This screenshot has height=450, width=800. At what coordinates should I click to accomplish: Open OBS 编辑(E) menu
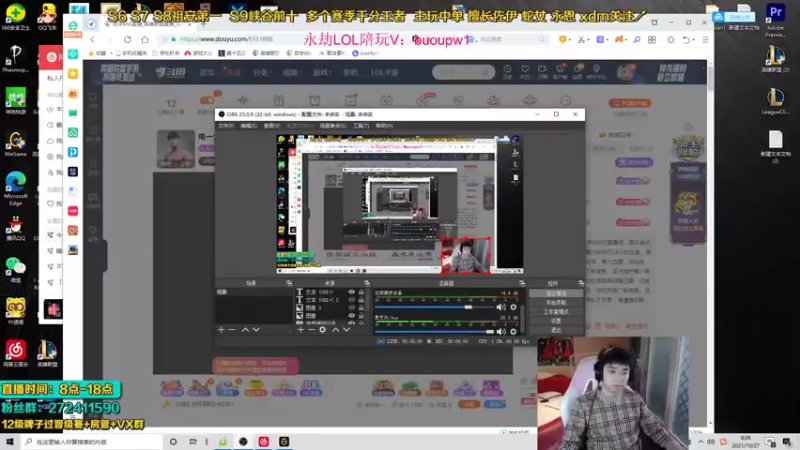point(248,126)
